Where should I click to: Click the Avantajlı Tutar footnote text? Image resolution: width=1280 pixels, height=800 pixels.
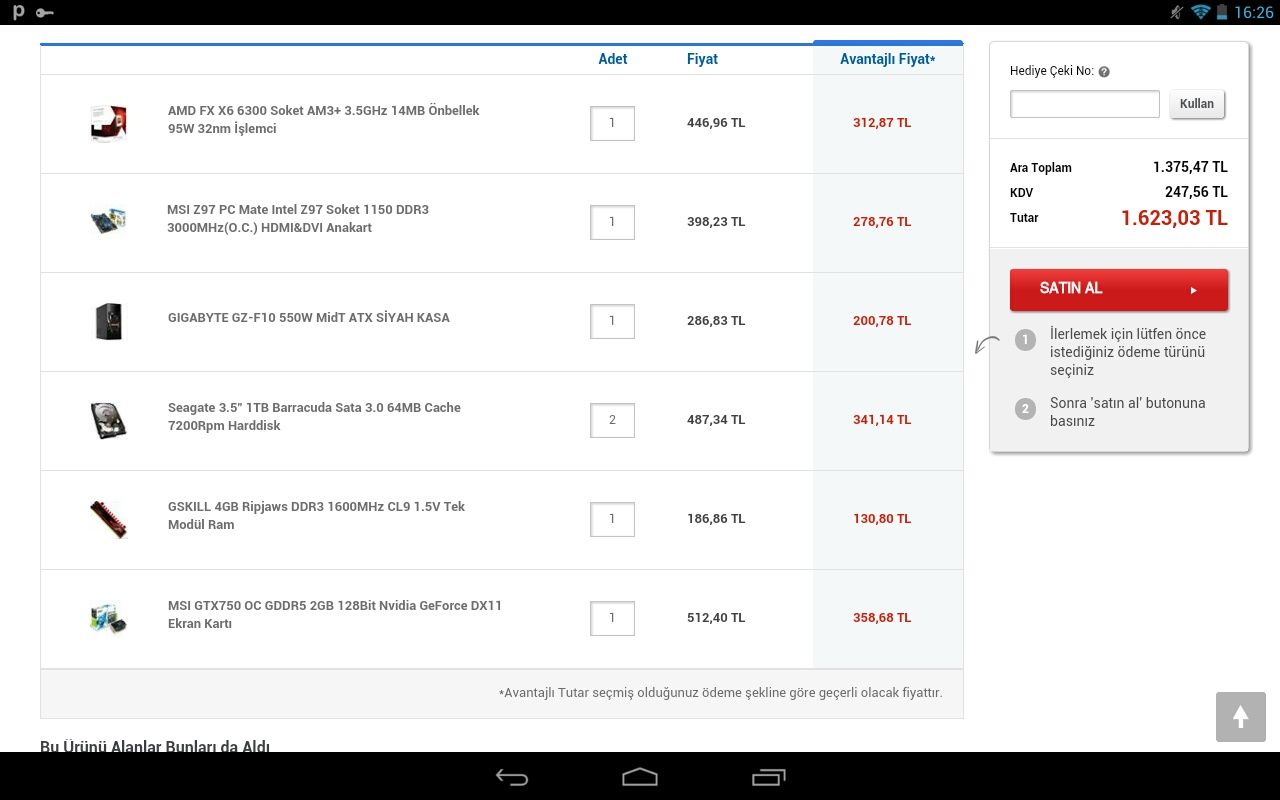pos(720,693)
